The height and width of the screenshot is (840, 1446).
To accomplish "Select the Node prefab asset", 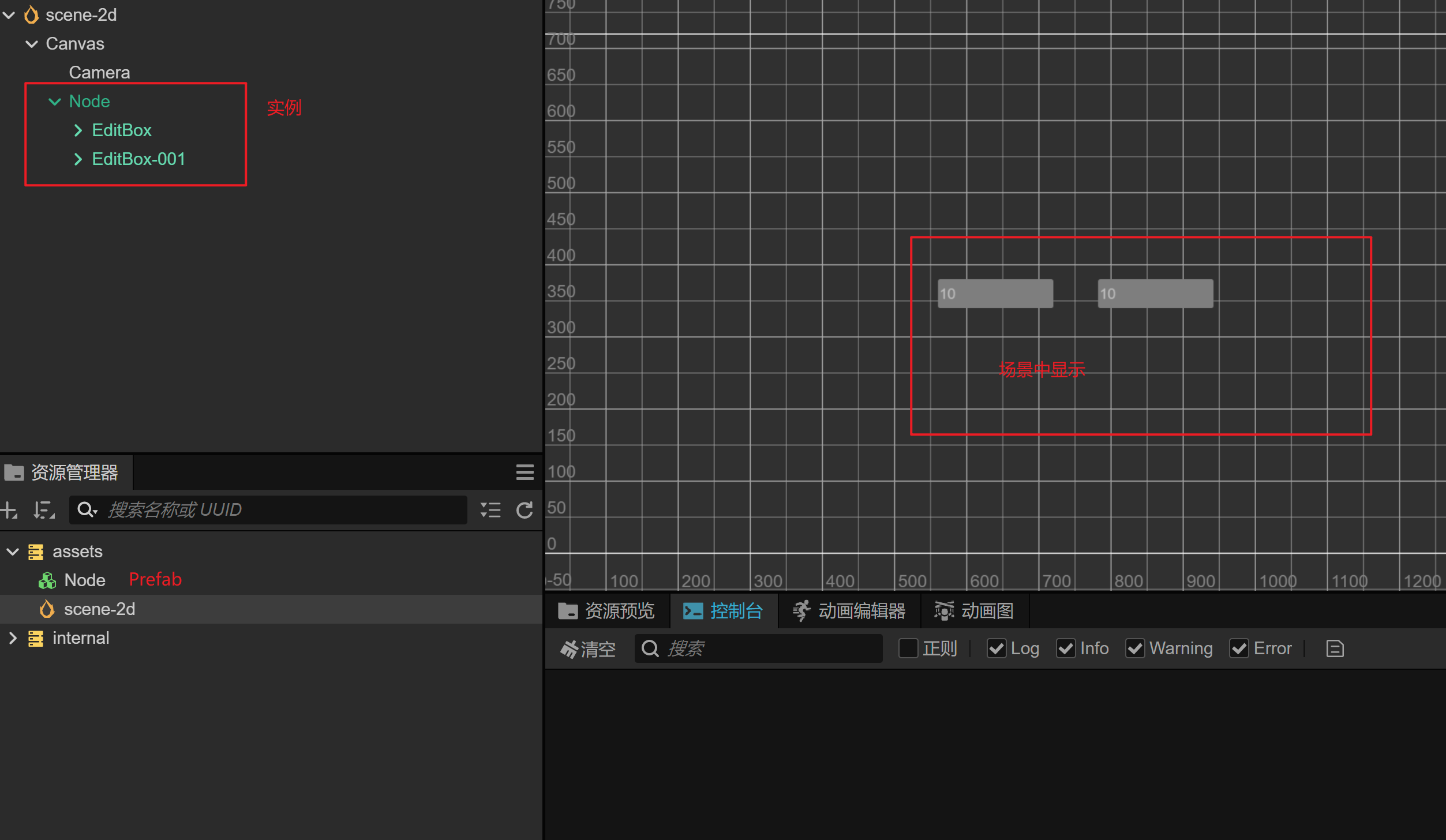I will click(84, 580).
